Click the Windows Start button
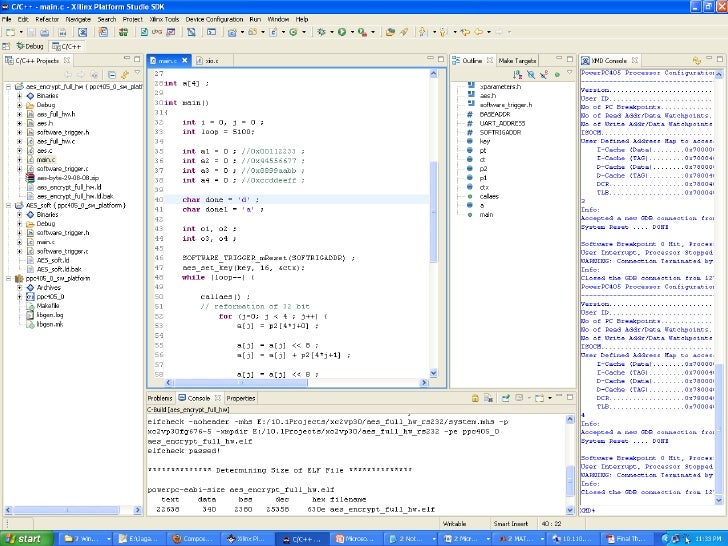 tap(24, 538)
